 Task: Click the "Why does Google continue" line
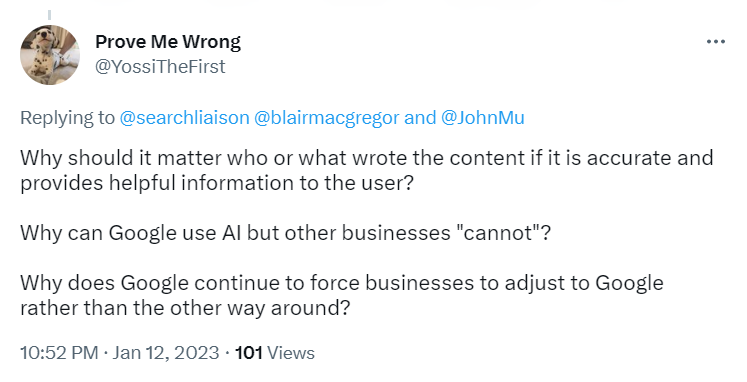[342, 283]
